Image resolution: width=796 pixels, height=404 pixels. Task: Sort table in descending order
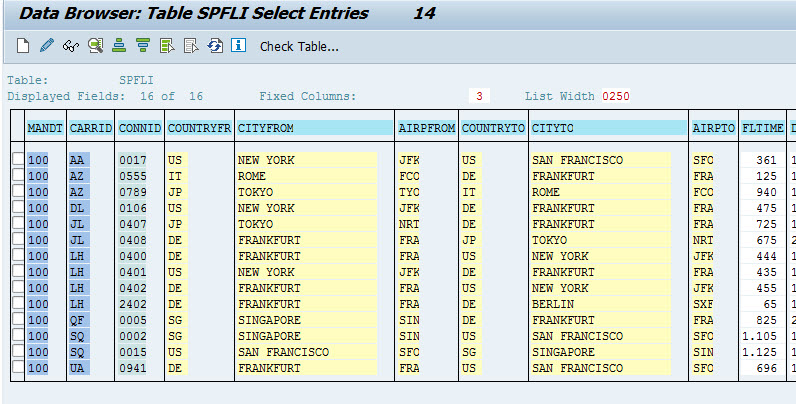pos(143,46)
